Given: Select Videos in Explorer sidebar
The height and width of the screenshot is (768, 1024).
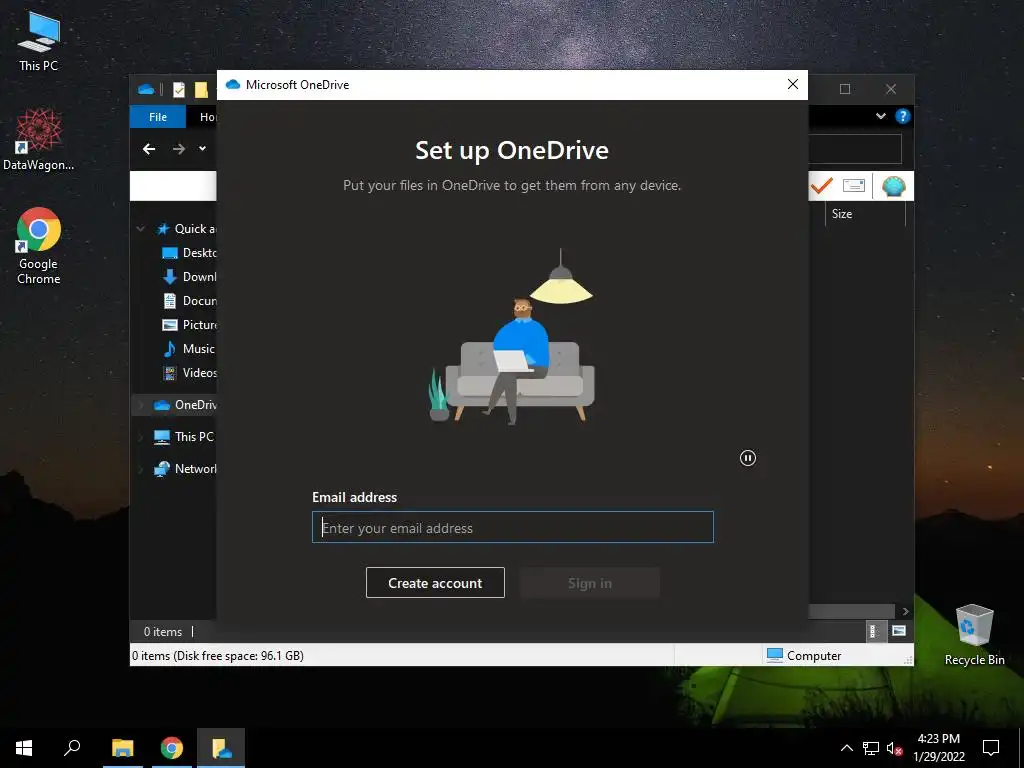Looking at the screenshot, I should pos(189,373).
